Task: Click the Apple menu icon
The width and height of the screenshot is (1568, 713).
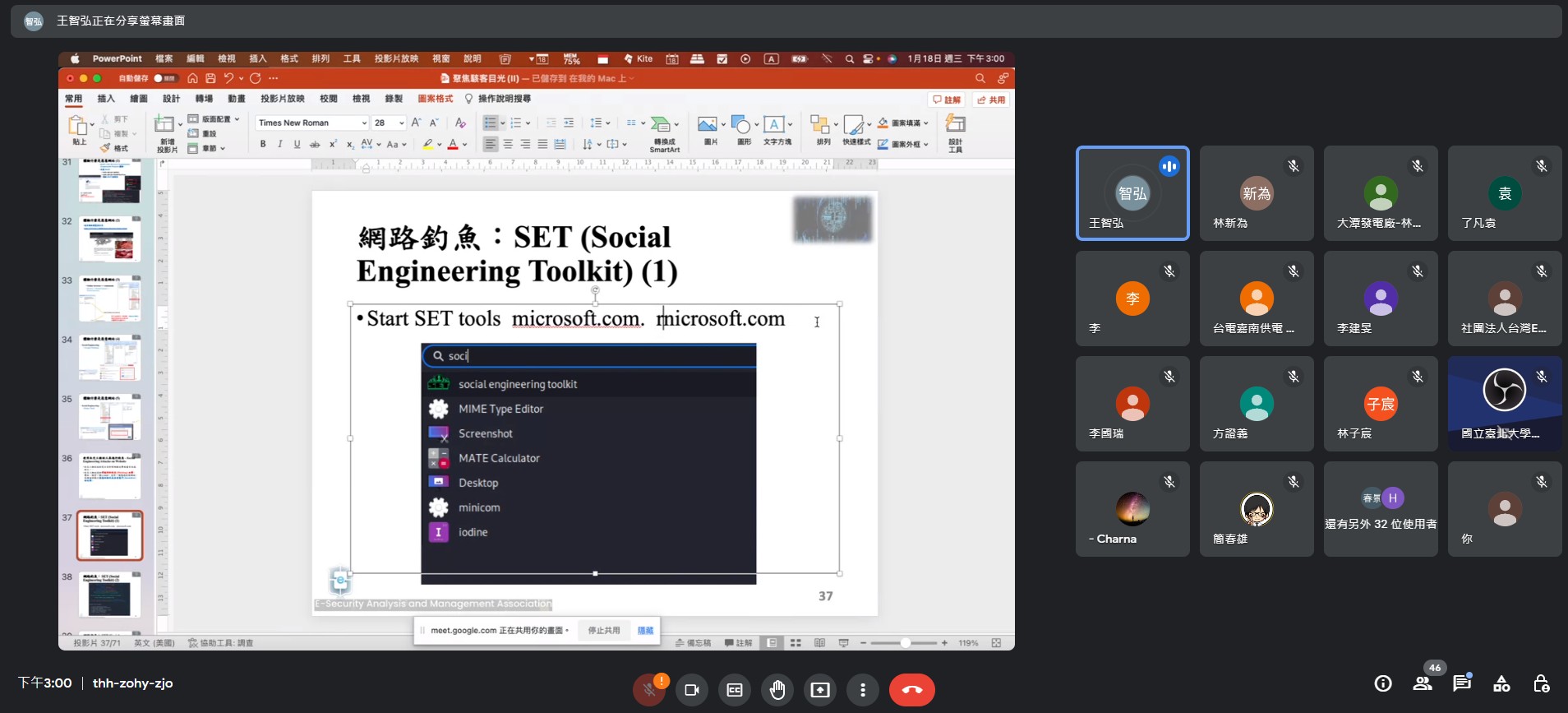Action: click(x=75, y=58)
